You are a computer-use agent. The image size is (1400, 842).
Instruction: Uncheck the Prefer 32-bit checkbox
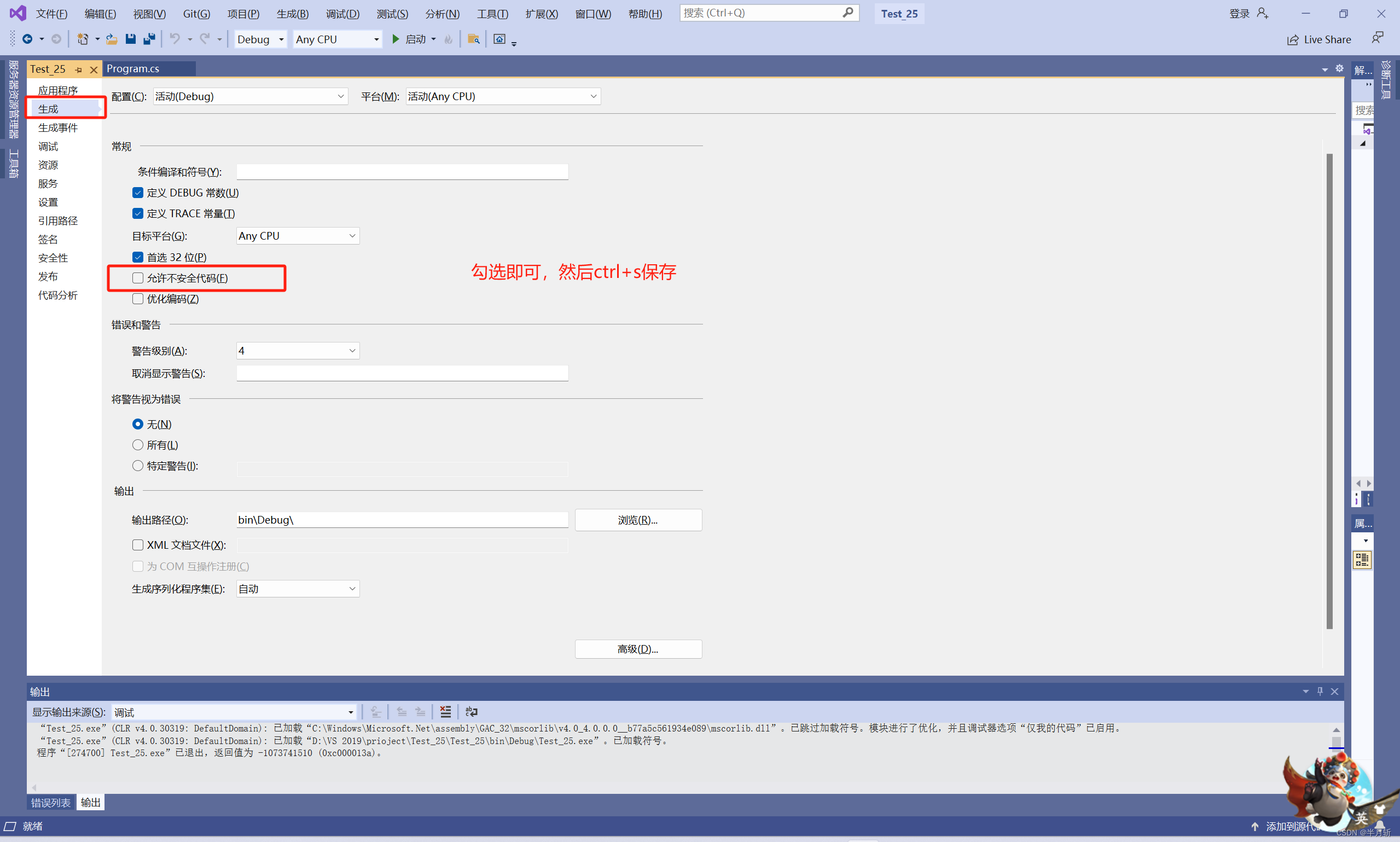point(137,257)
